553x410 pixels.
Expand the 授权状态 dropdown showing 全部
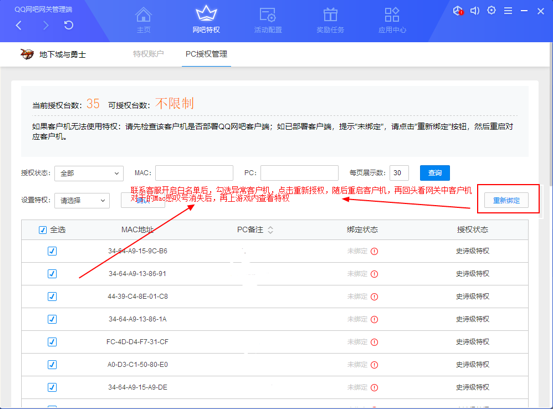(89, 173)
